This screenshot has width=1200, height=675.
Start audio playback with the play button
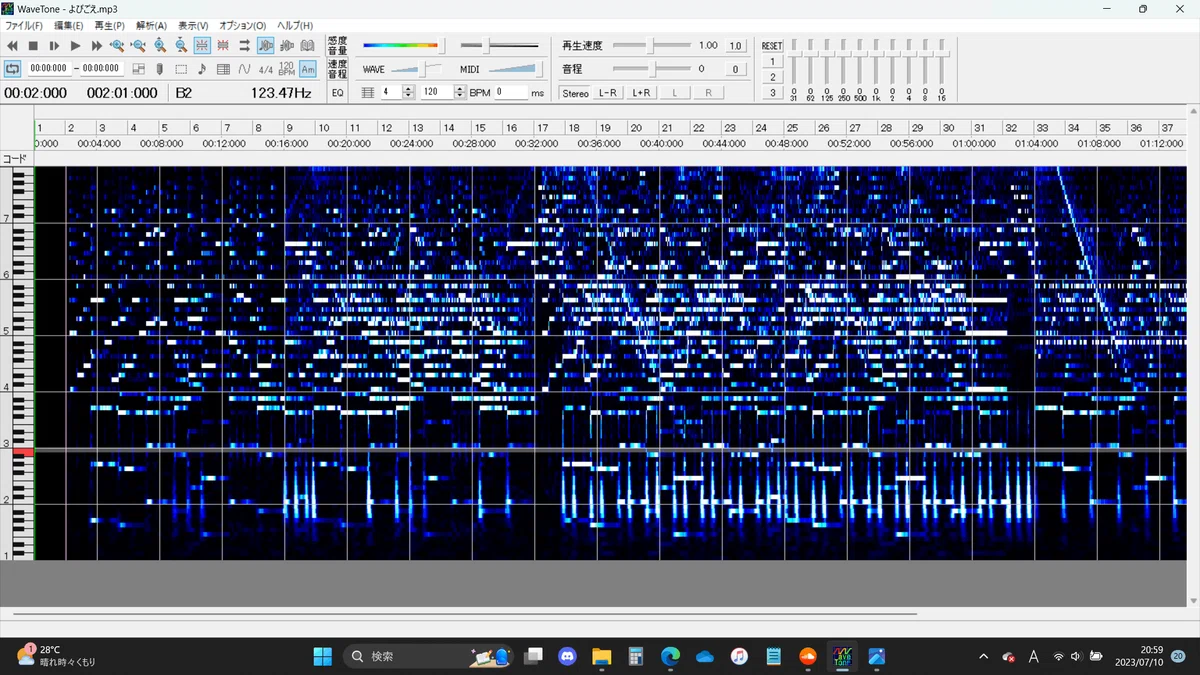coord(75,46)
